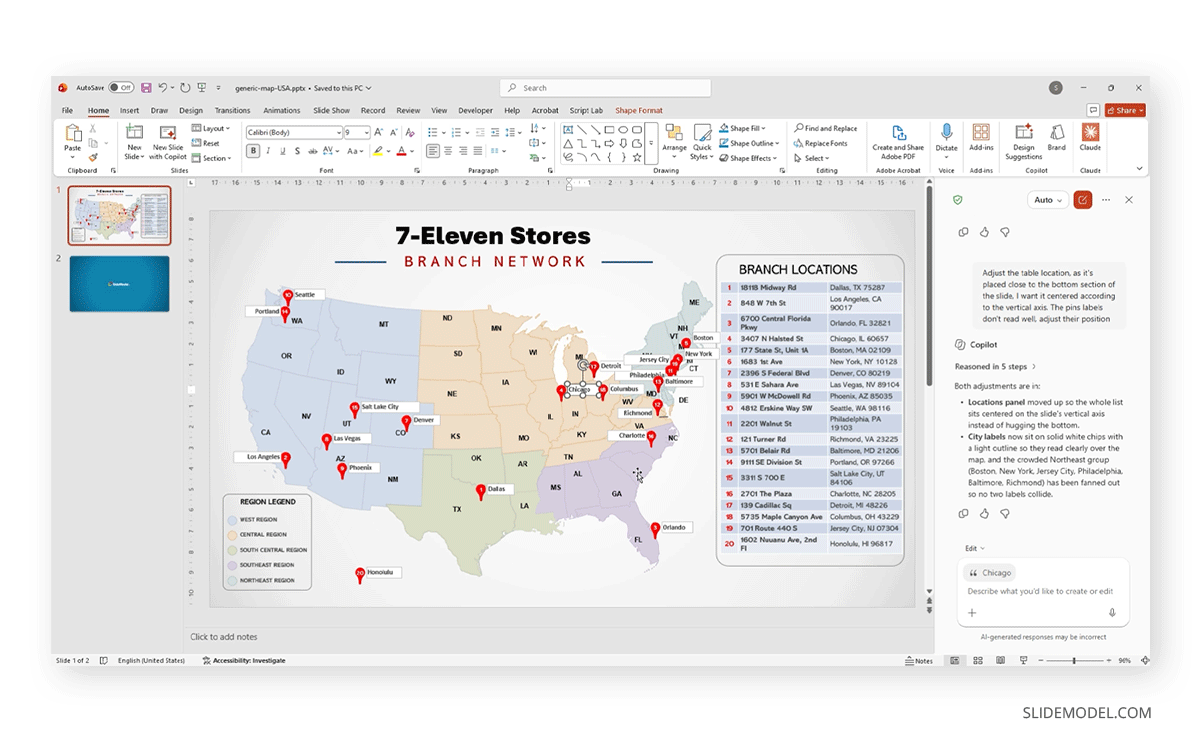Open Quick Styles gallery
Image resolution: width=1200 pixels, height=743 pixels.
click(x=701, y=141)
